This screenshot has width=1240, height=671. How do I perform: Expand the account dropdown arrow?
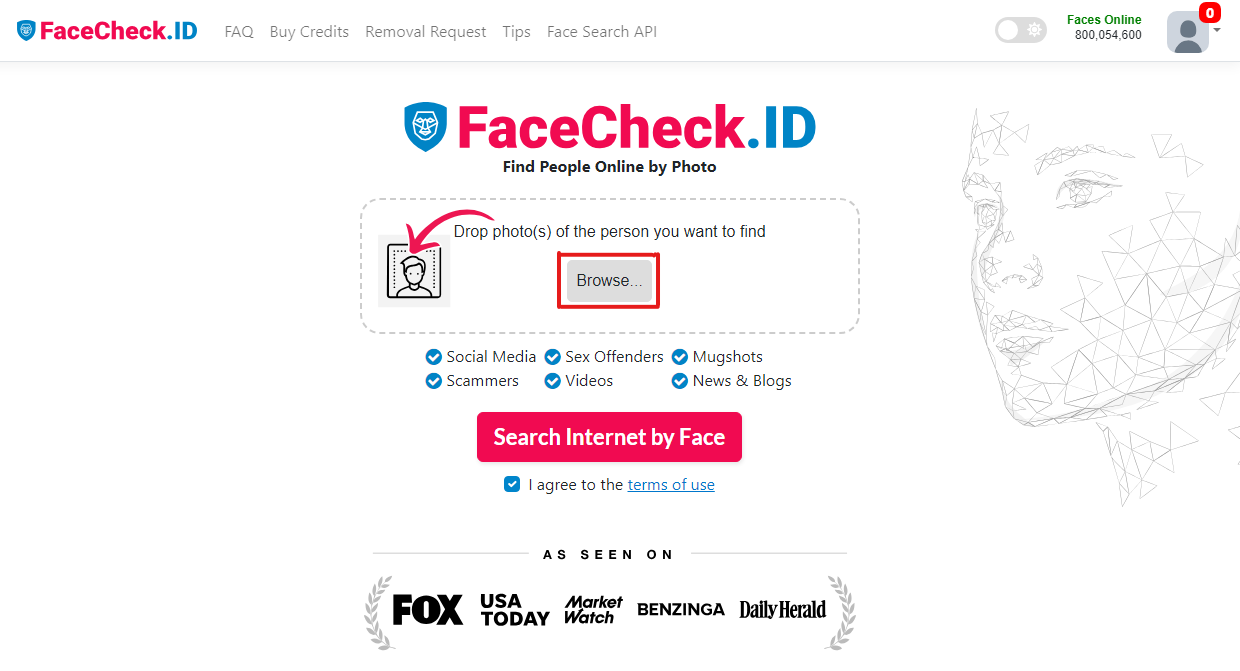[x=1217, y=30]
